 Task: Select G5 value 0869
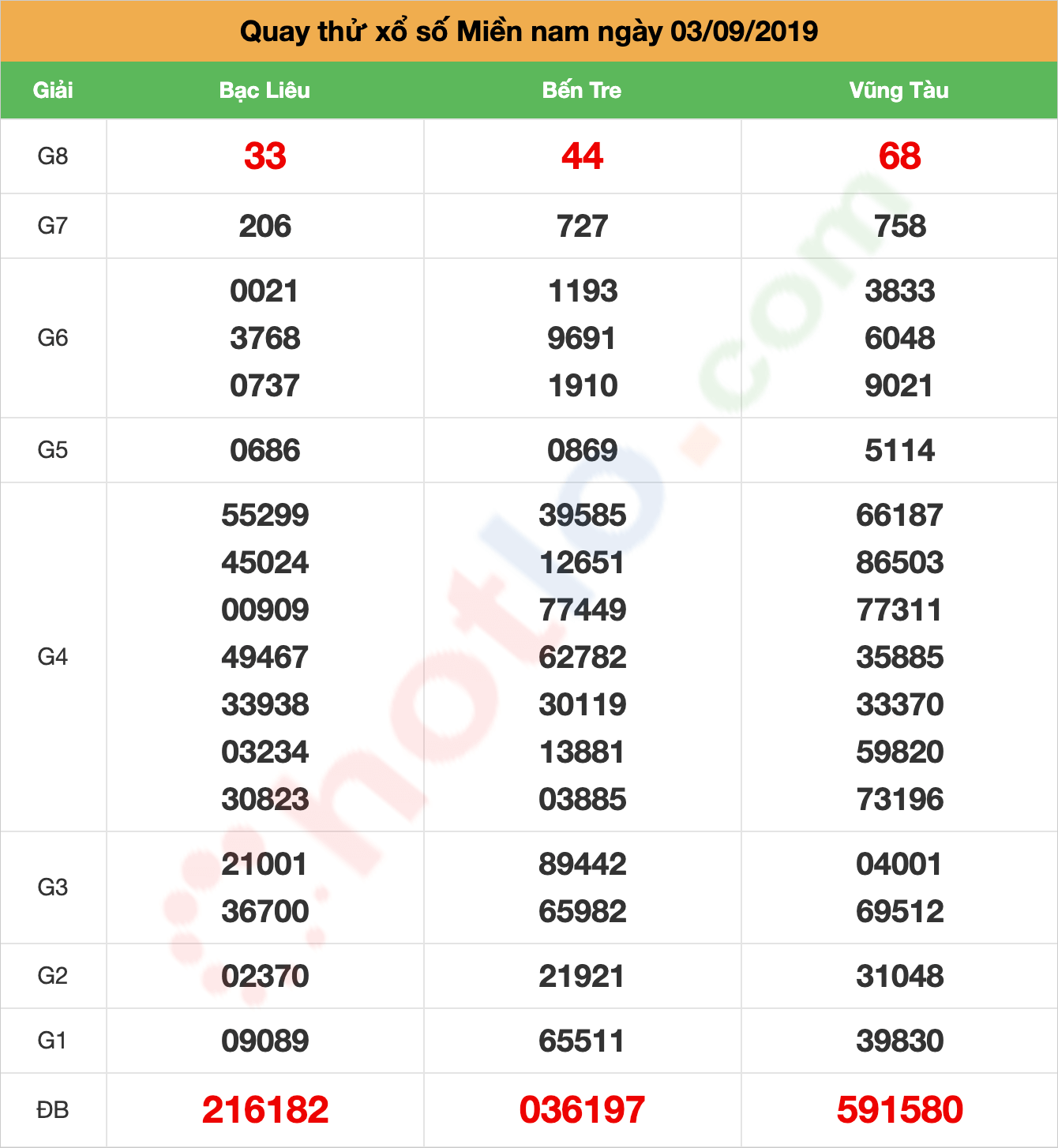click(x=583, y=451)
